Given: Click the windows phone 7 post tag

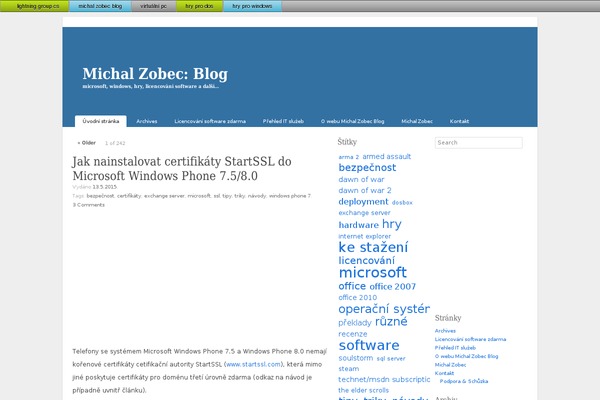Looking at the screenshot, I should [290, 196].
